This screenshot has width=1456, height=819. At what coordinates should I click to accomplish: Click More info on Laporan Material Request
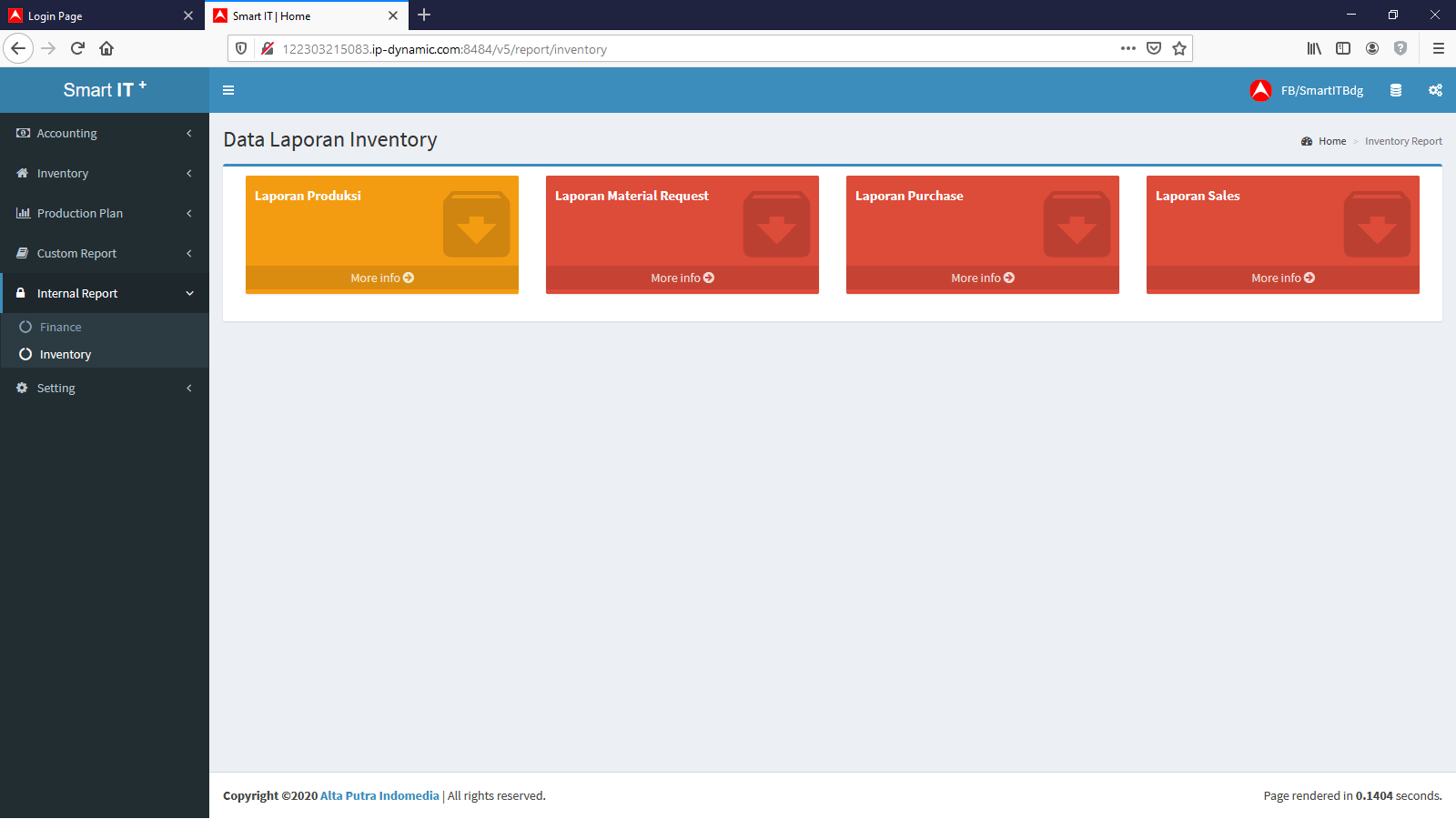682,278
